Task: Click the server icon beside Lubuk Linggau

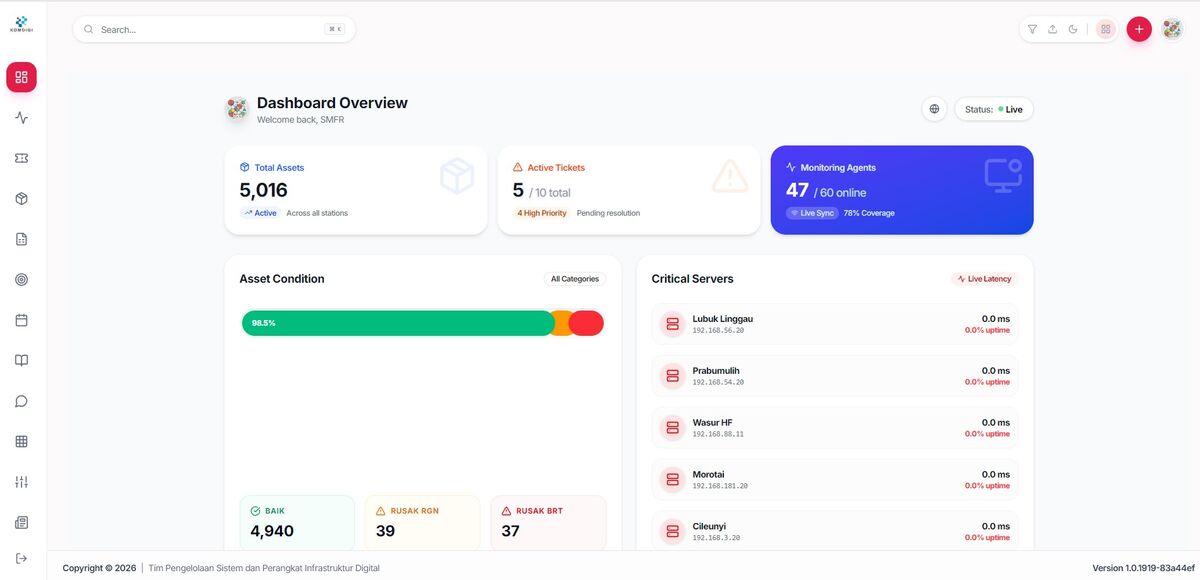Action: pos(672,324)
